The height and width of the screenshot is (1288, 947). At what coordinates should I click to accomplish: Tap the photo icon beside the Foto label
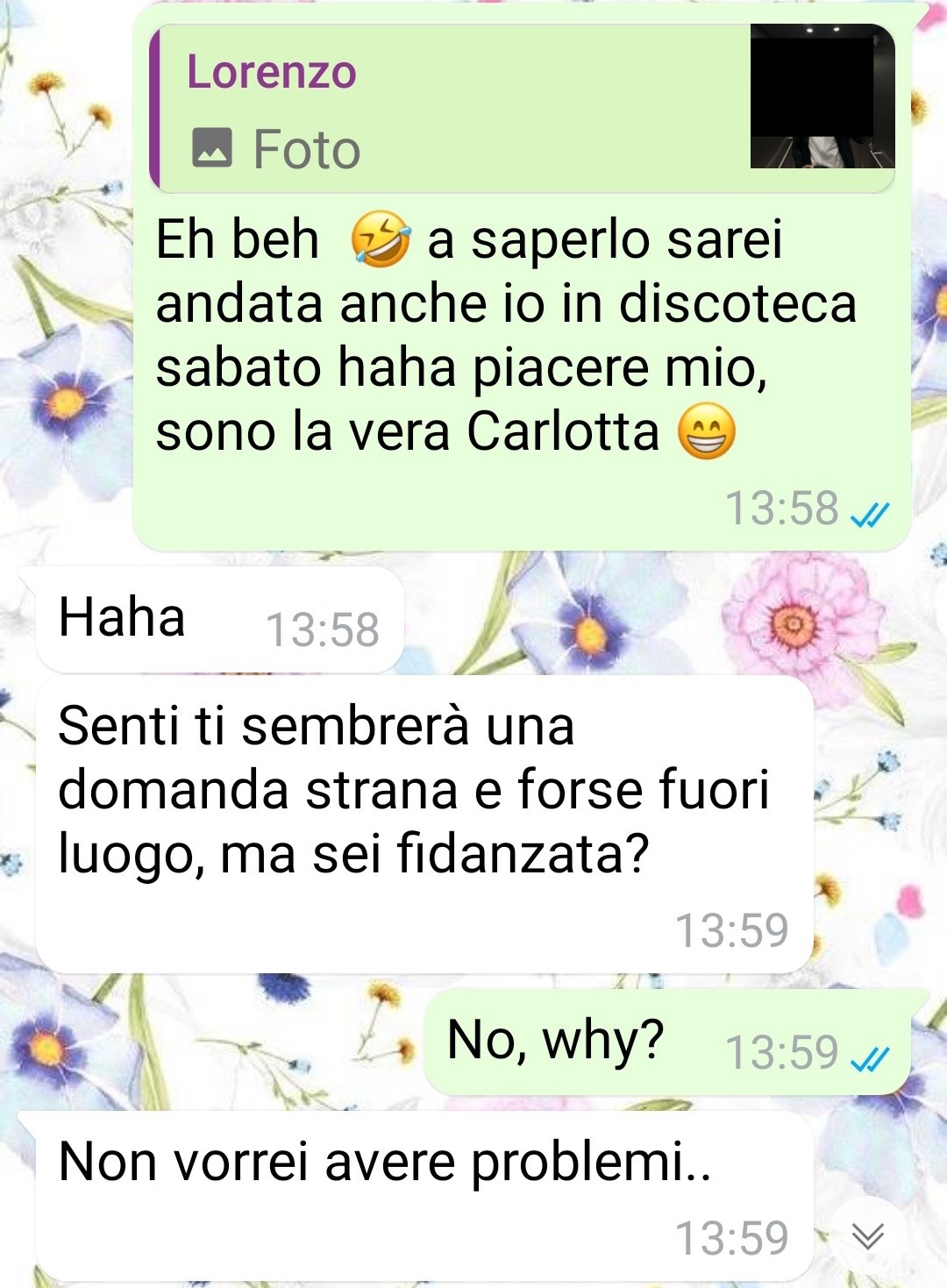pos(211,147)
